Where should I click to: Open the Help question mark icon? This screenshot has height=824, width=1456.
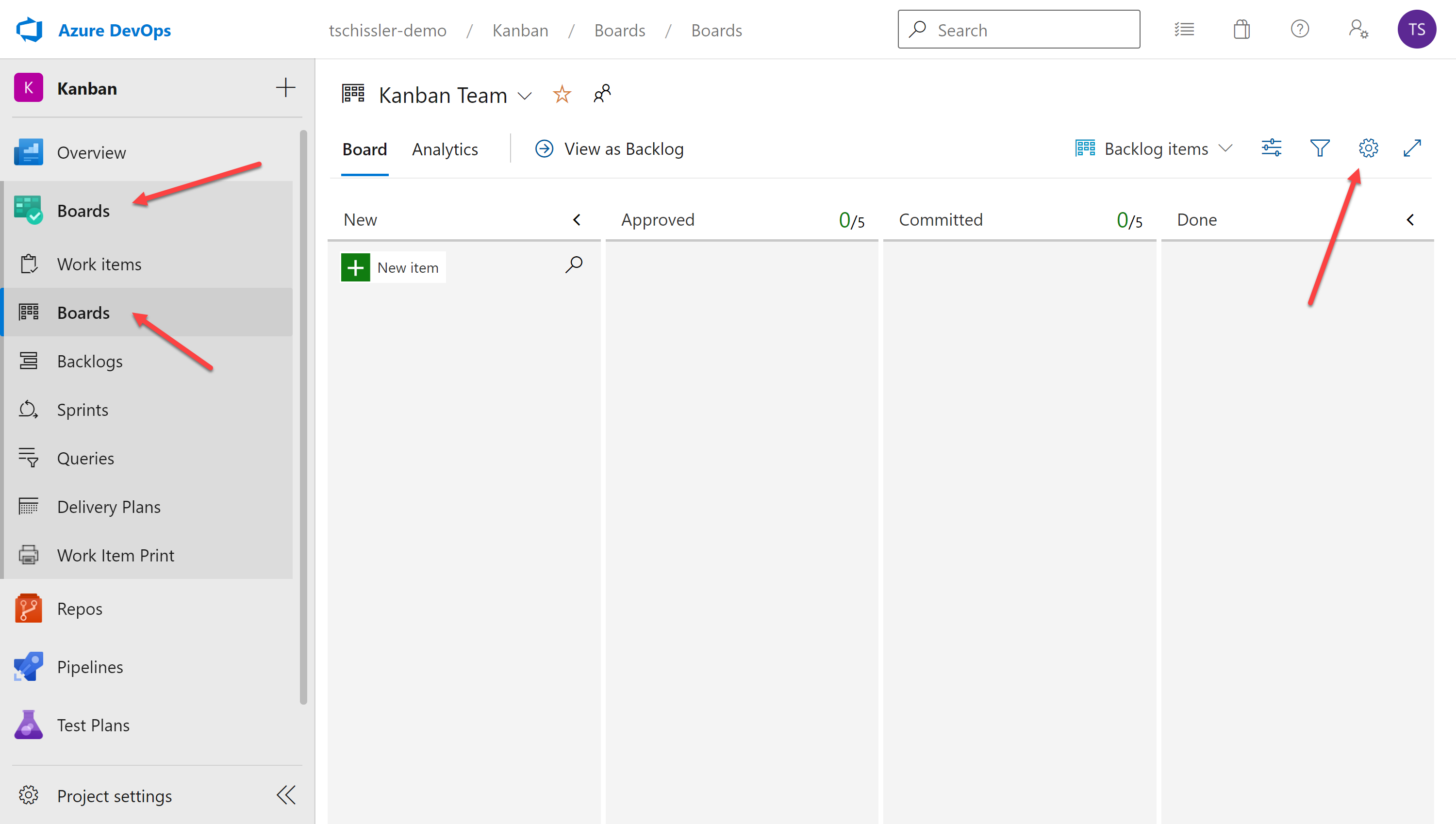click(1300, 29)
